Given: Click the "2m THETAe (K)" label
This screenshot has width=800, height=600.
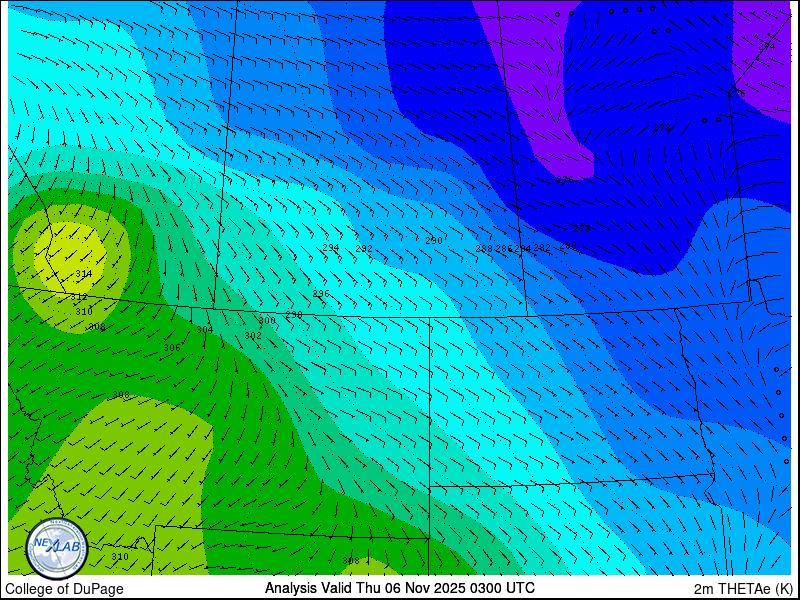Looking at the screenshot, I should 743,588.
